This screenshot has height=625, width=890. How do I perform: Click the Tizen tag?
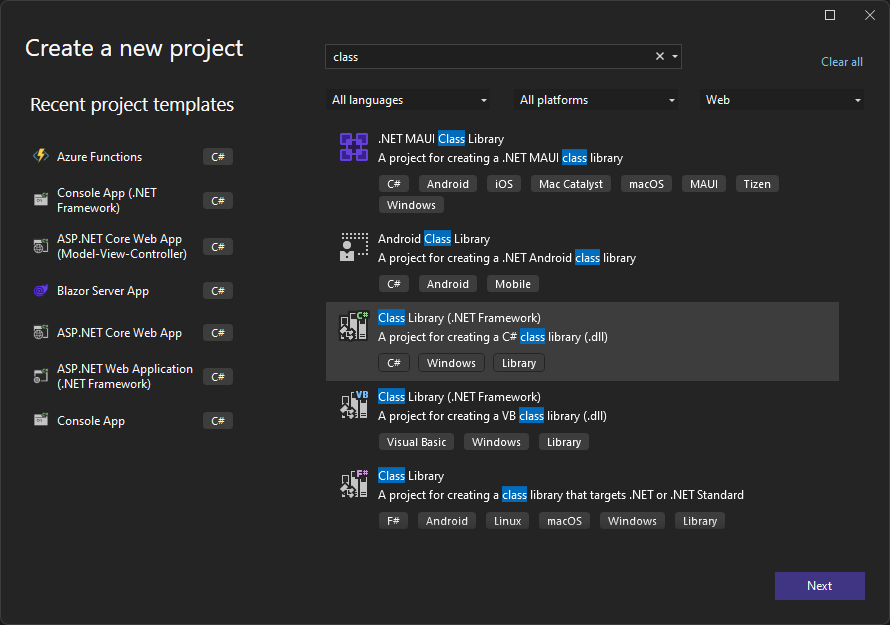(757, 184)
